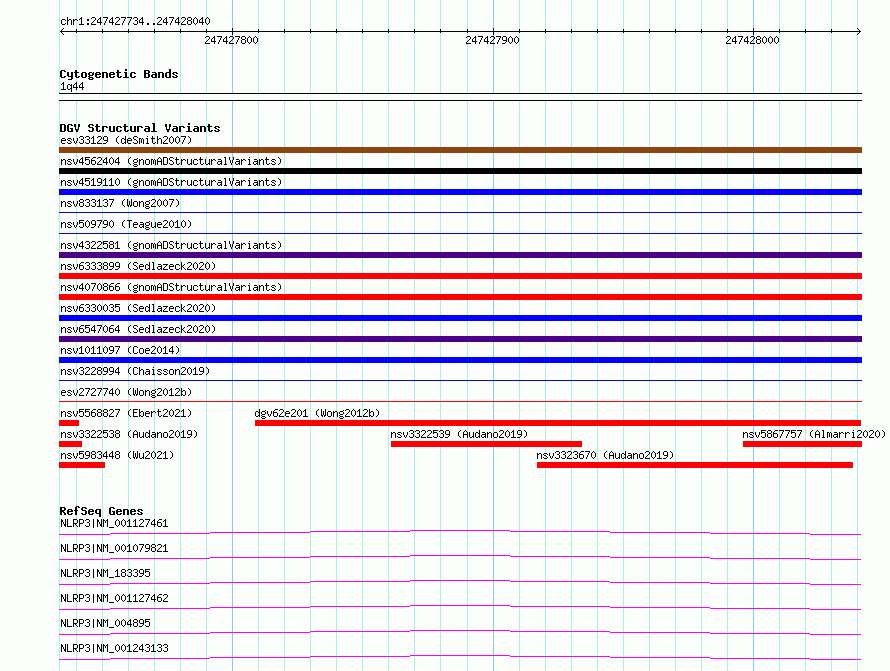Click the NLRP3|NM_001127461 transcript label
This screenshot has width=890, height=671.
[x=114, y=523]
